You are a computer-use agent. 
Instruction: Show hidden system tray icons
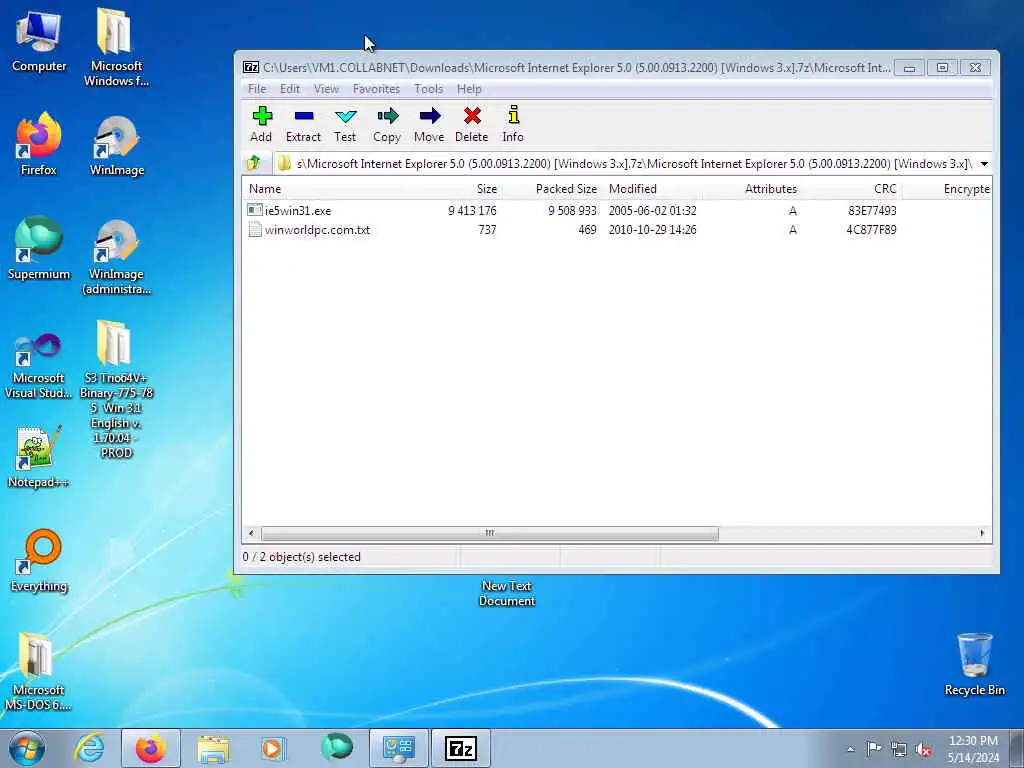pyautogui.click(x=850, y=750)
